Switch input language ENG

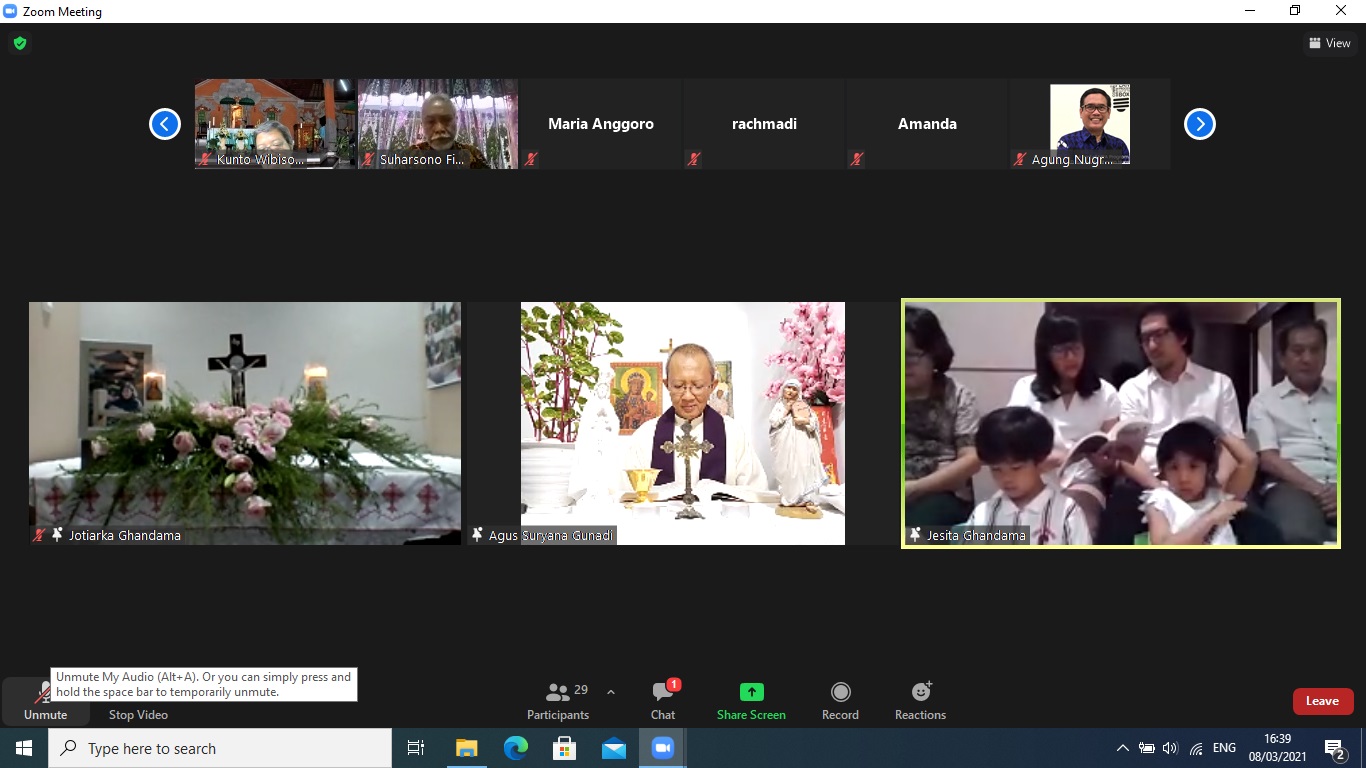coord(1224,748)
